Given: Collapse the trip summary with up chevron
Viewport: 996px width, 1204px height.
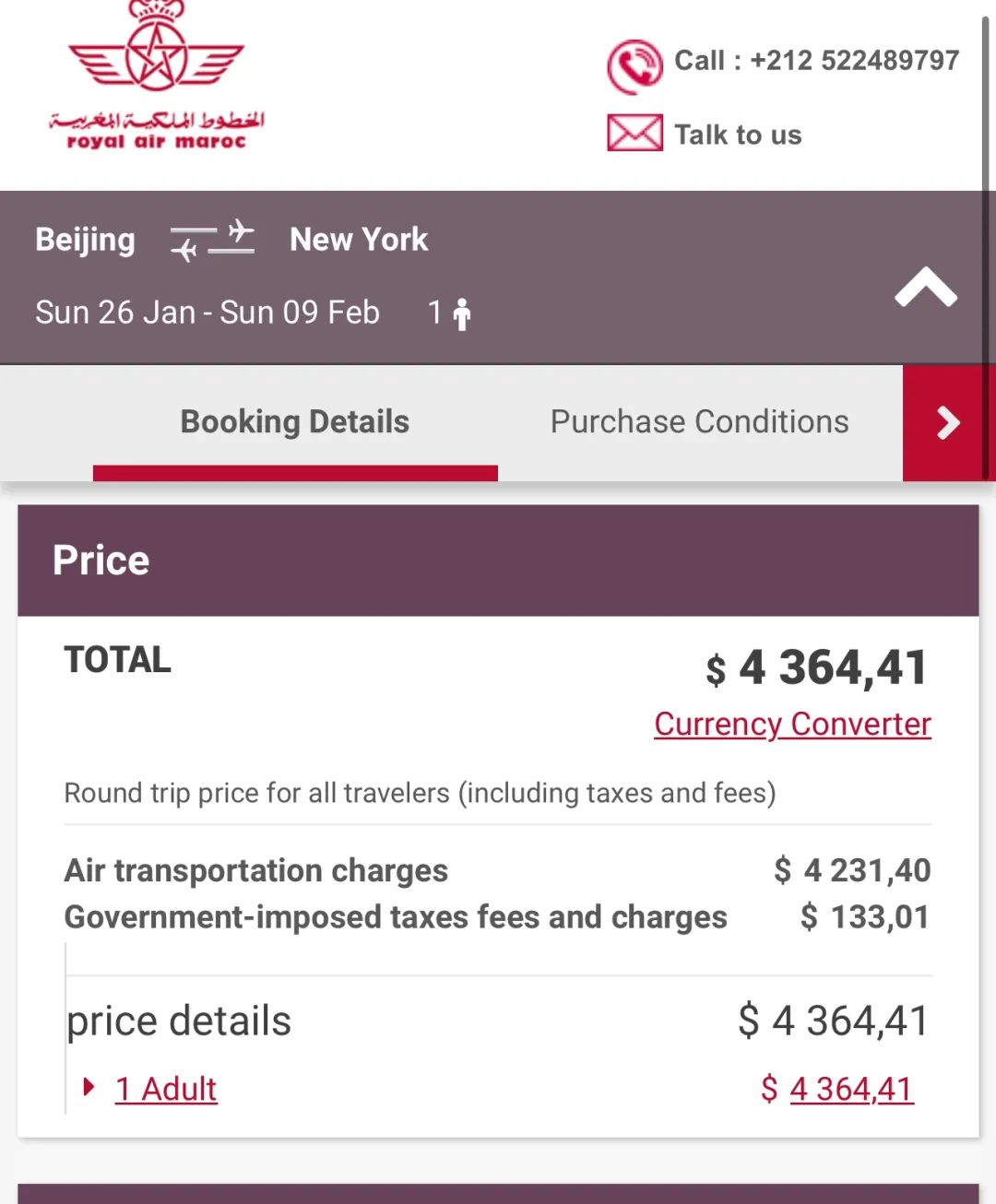Looking at the screenshot, I should (x=926, y=287).
